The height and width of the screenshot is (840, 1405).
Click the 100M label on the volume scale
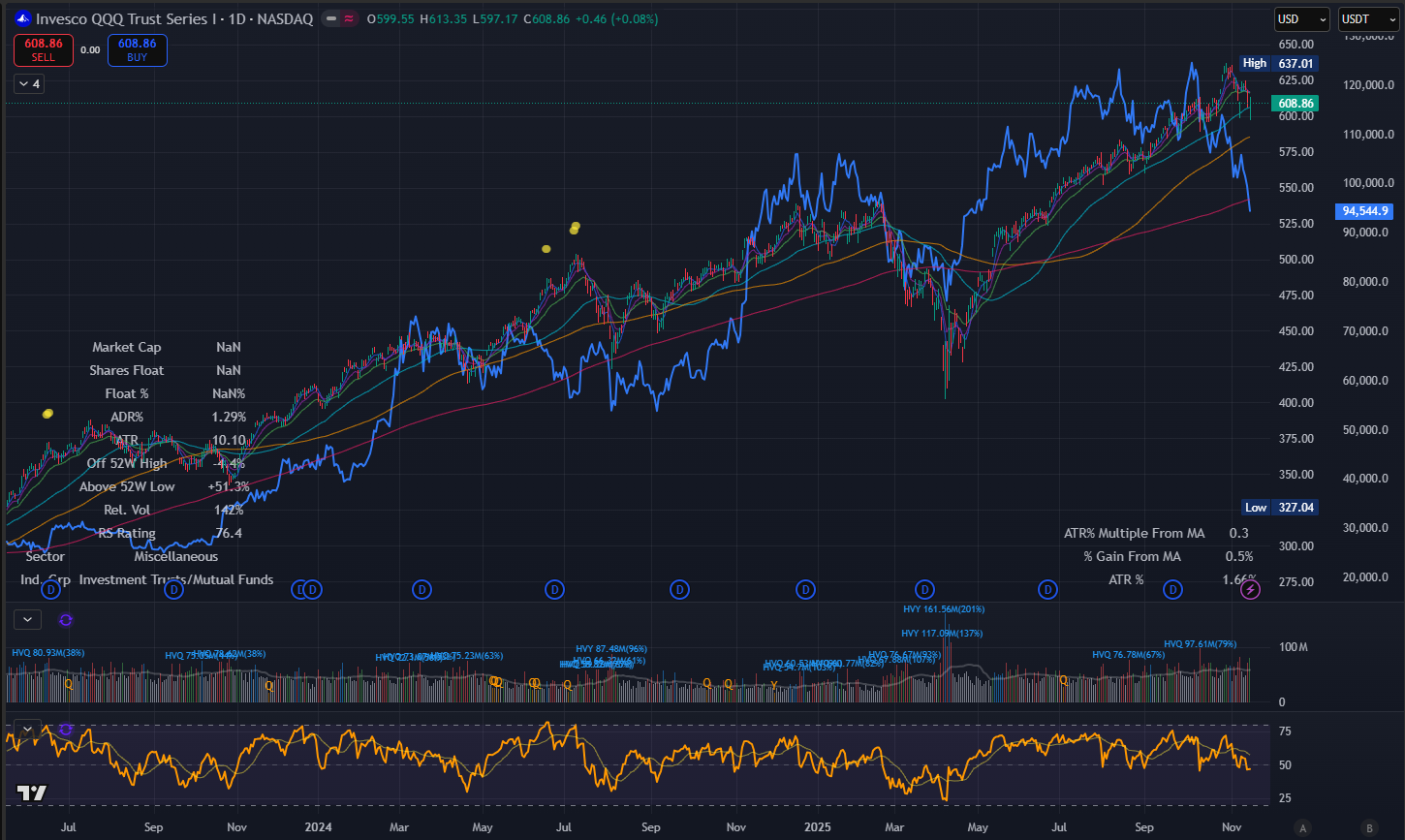click(1294, 647)
